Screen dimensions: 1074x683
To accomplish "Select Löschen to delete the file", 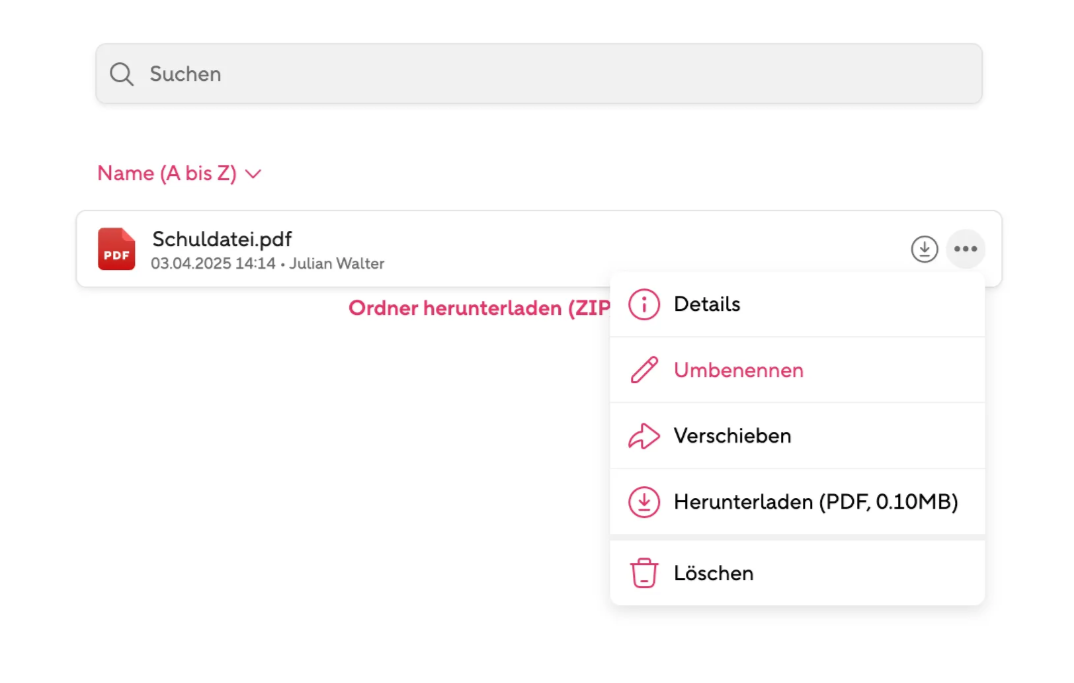I will coord(797,573).
